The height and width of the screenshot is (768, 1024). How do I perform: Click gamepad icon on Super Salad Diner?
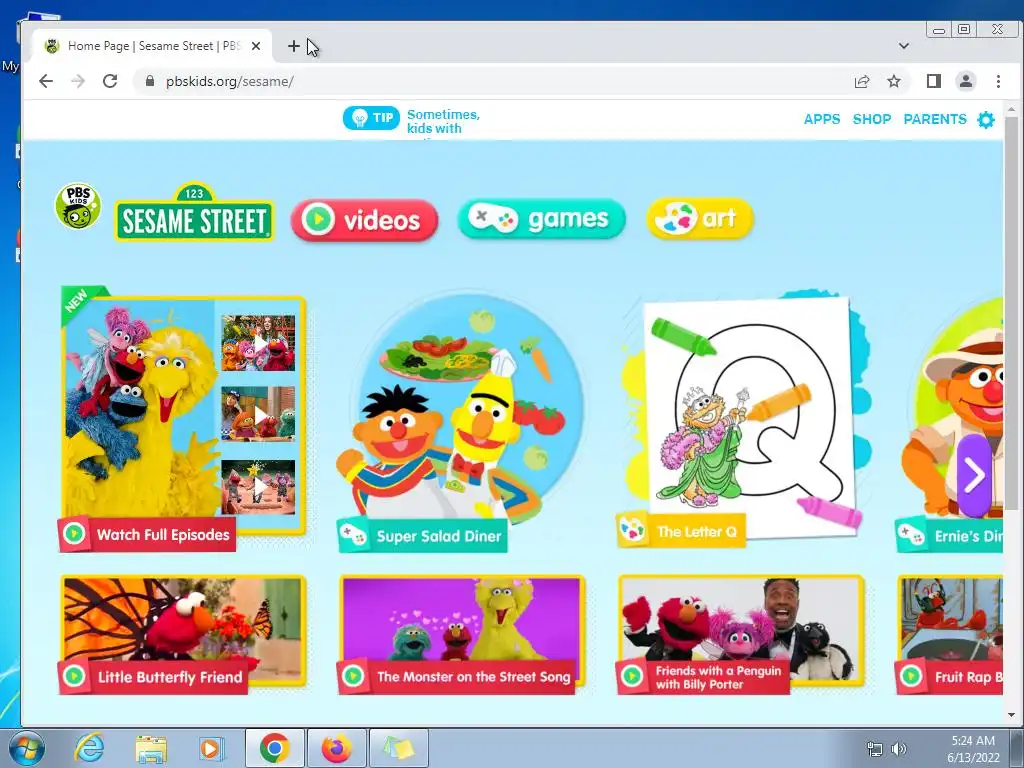coord(353,536)
